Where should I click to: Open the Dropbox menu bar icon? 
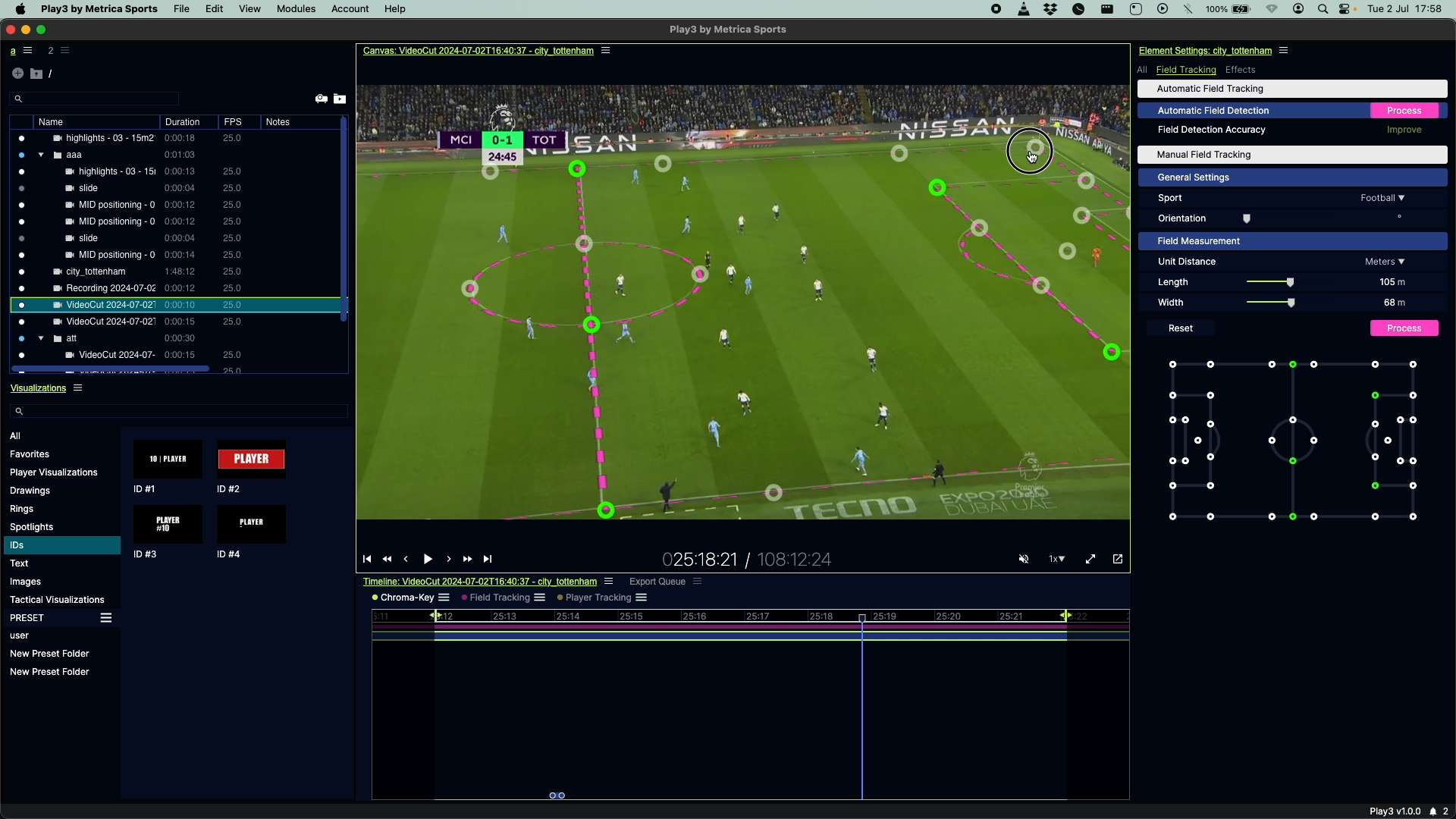click(x=1051, y=9)
